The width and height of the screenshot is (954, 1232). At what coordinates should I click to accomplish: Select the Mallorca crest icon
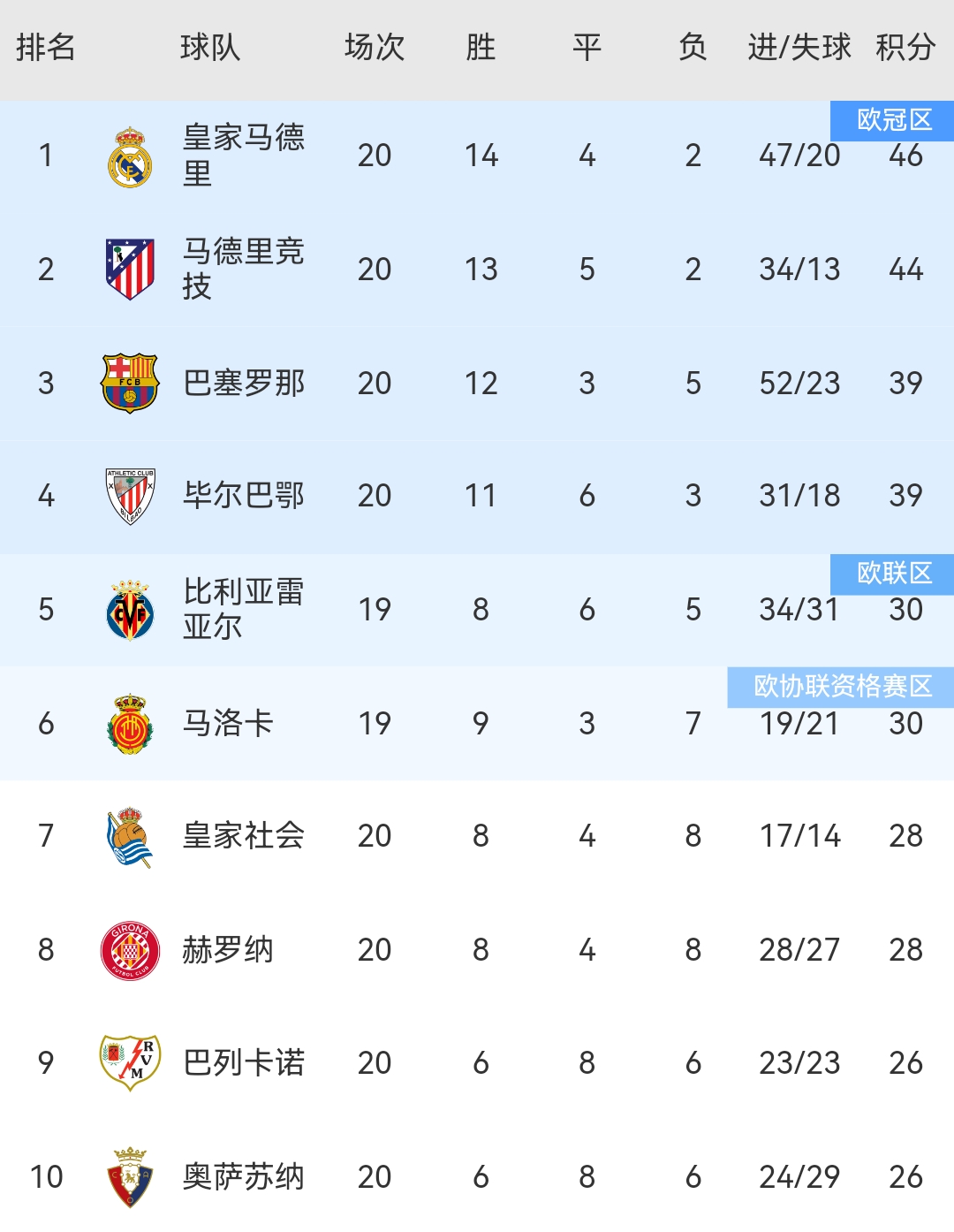pyautogui.click(x=130, y=724)
